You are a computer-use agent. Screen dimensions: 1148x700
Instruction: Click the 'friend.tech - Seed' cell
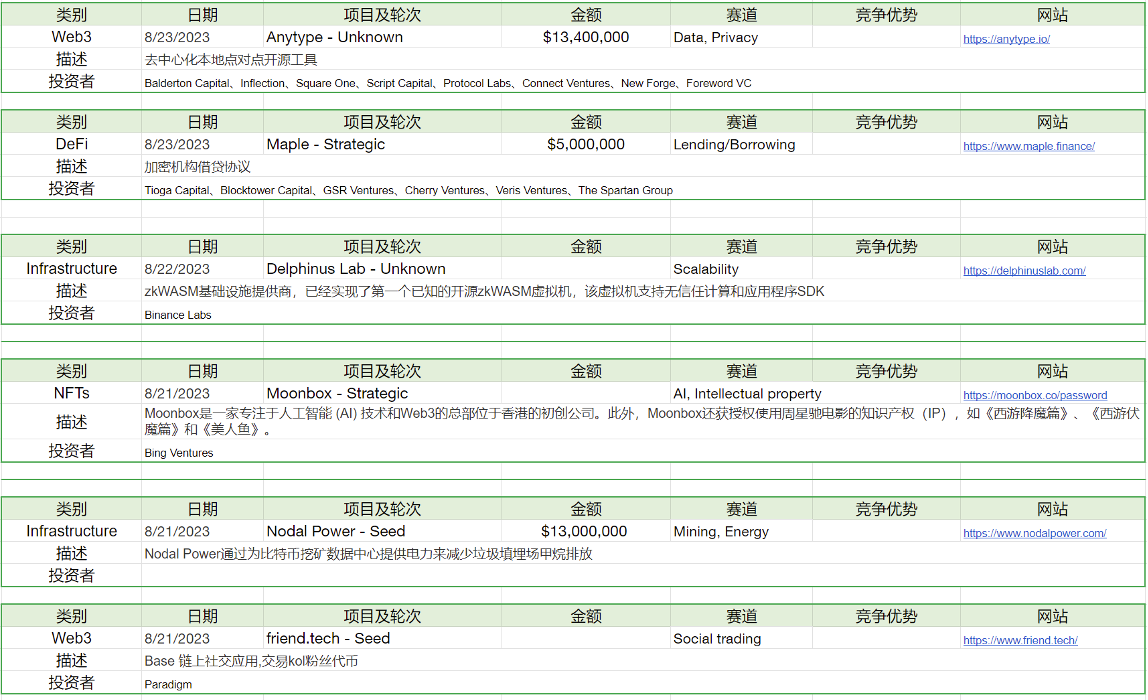click(382, 638)
